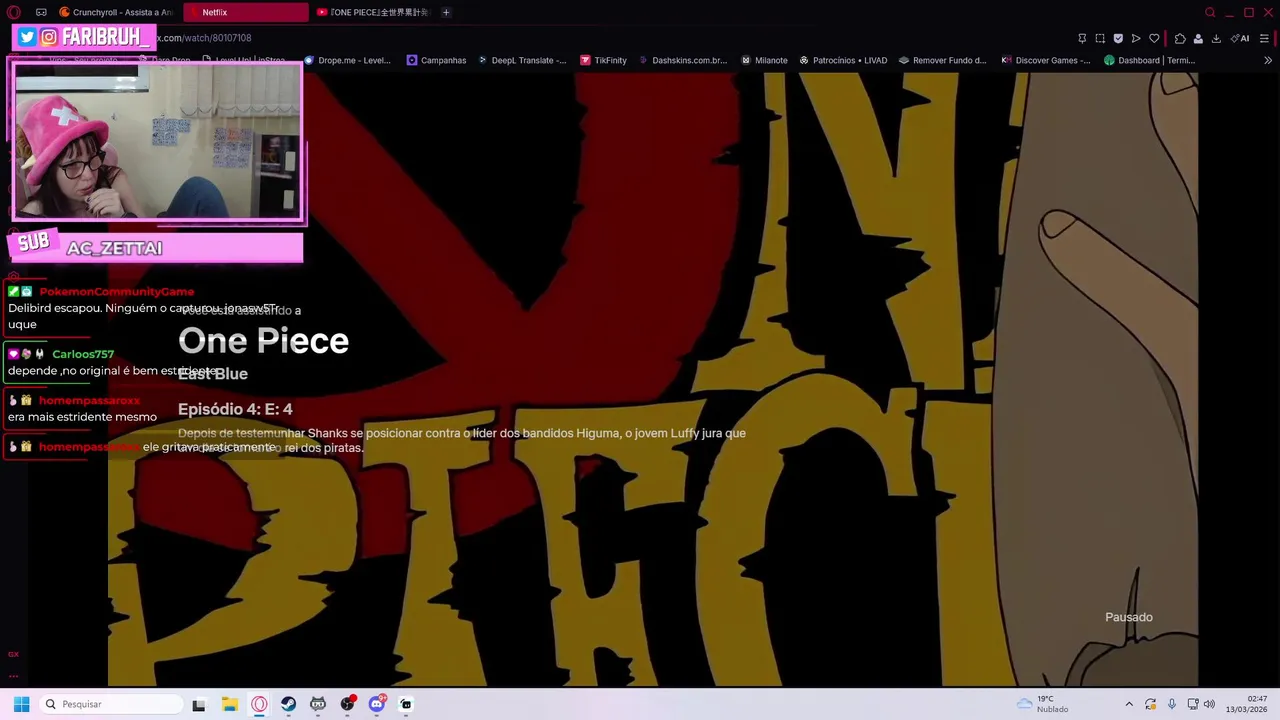The height and width of the screenshot is (720, 1280).
Task: Switch to the Crunchyroll tab
Action: [x=116, y=12]
